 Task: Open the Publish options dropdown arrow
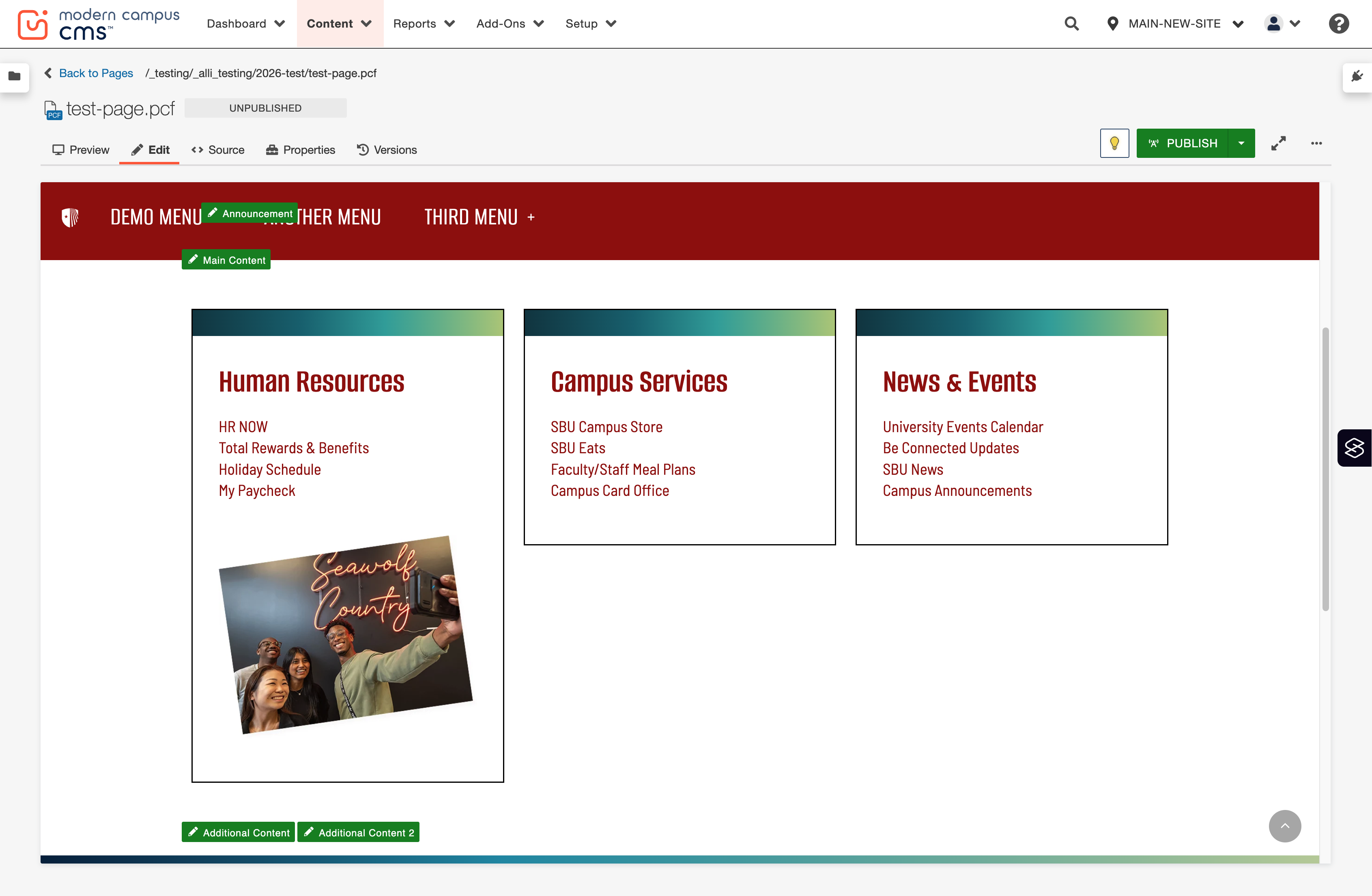(x=1241, y=143)
